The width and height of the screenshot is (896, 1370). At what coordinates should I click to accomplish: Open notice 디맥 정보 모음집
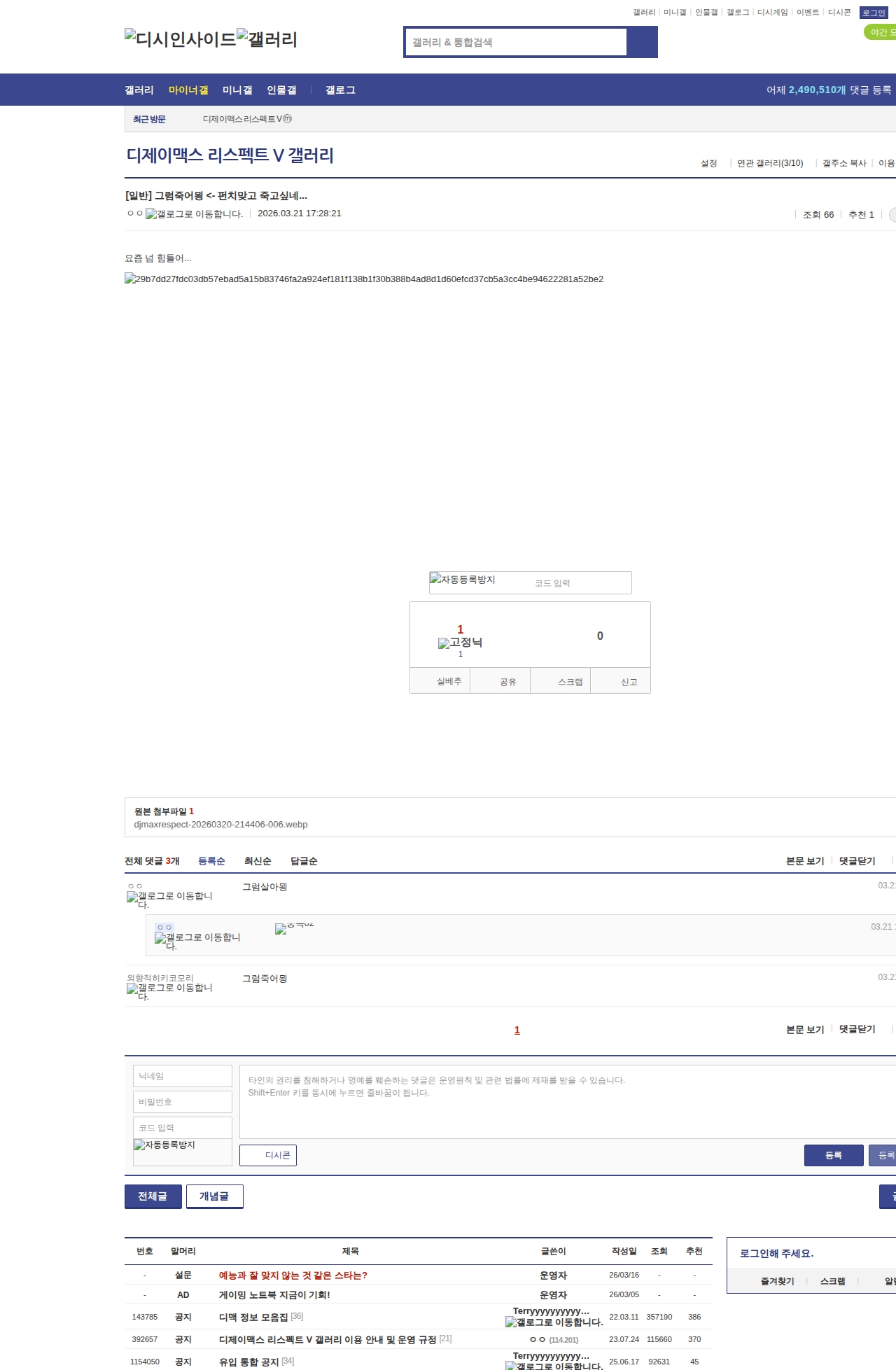pos(253,1317)
